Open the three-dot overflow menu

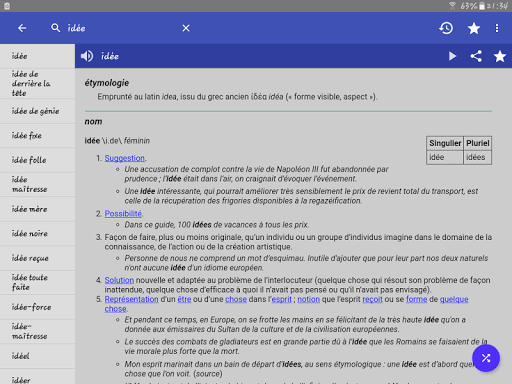(x=497, y=28)
